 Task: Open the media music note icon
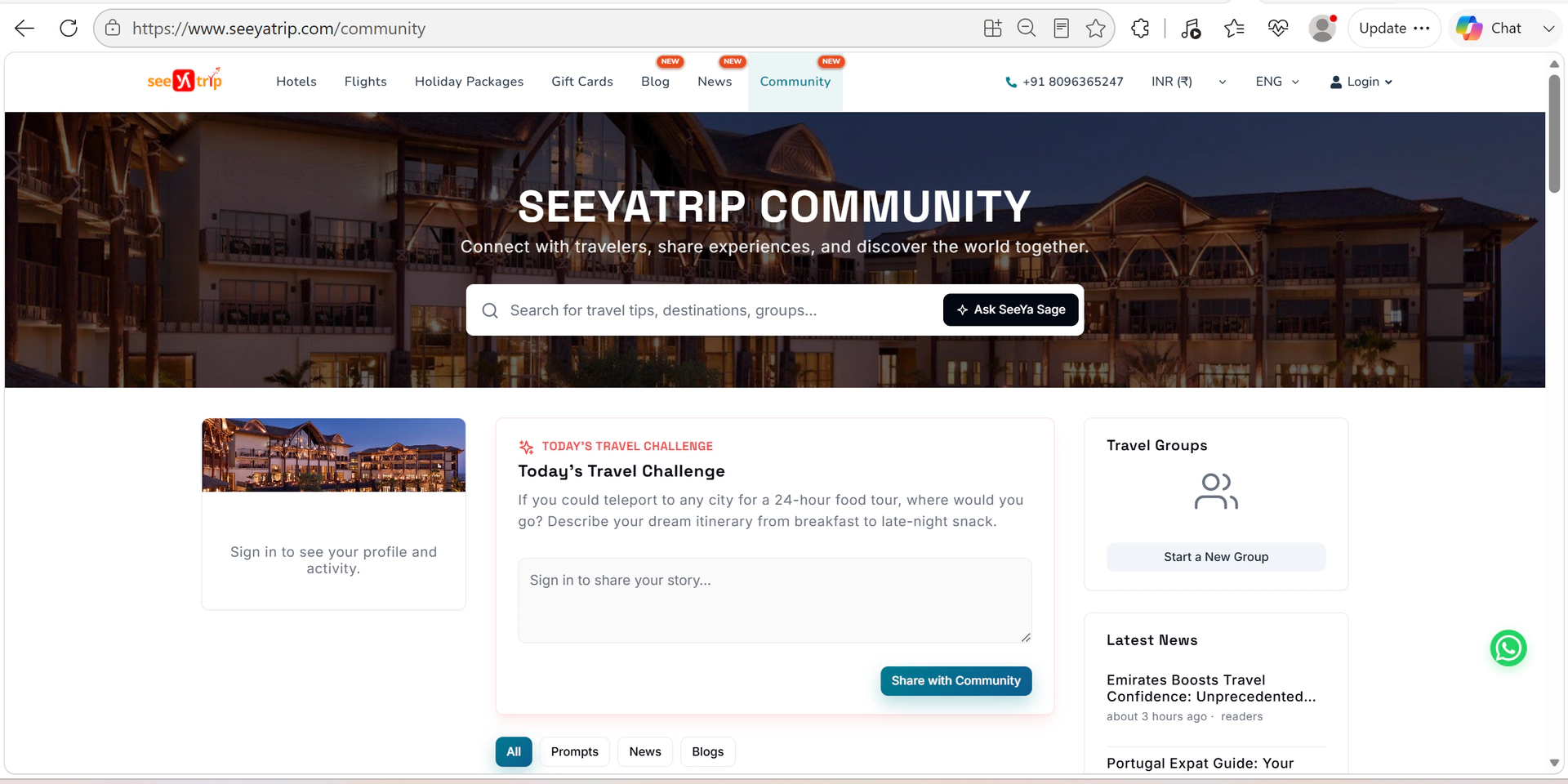[x=1191, y=29]
